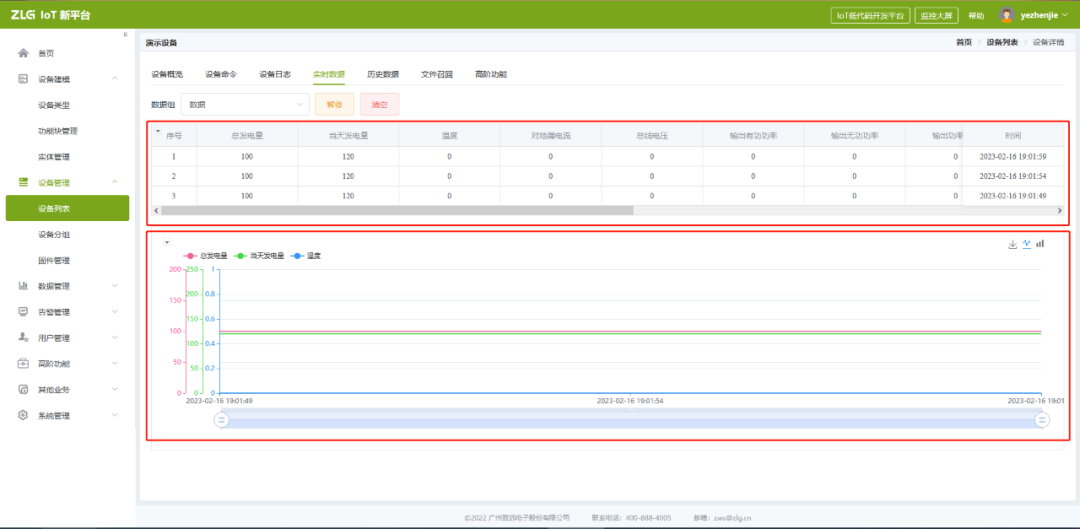This screenshot has width=1080, height=529.
Task: Click the 首页 home icon in sidebar
Action: [23, 53]
